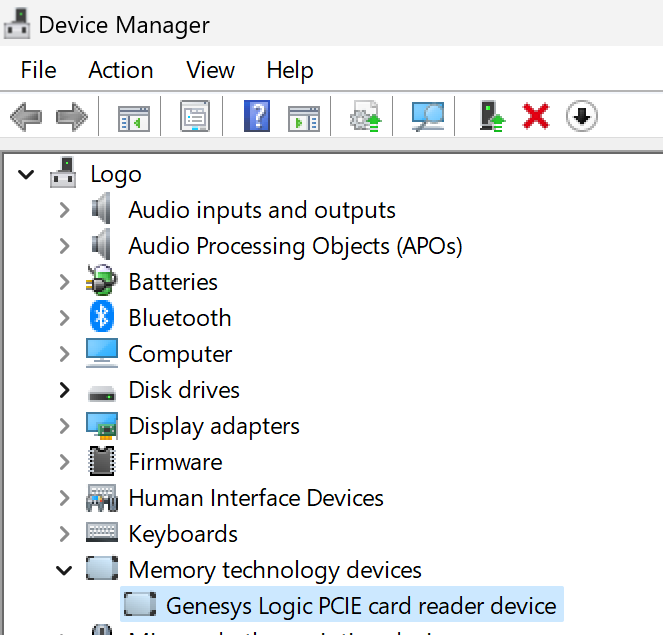Click the Bluetooth logo icon

click(x=102, y=316)
